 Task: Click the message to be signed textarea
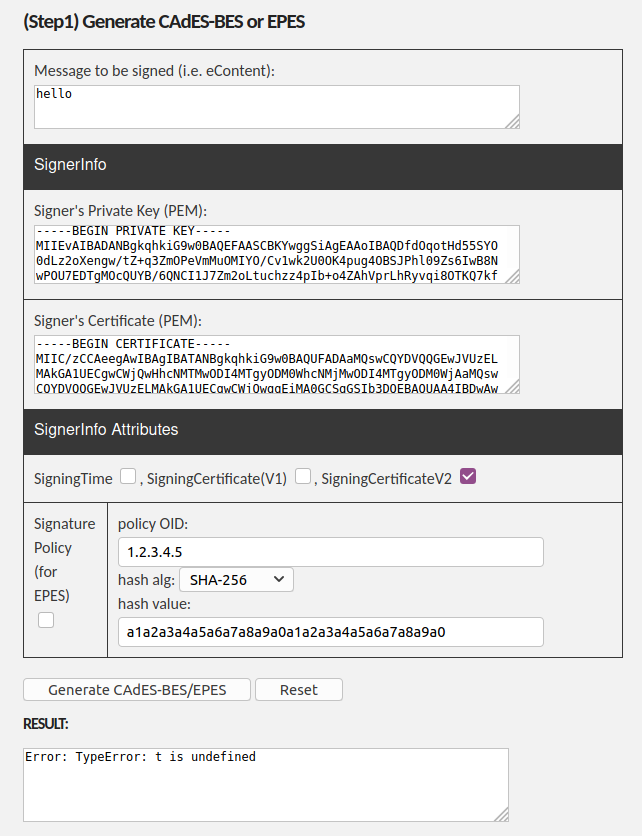click(277, 105)
